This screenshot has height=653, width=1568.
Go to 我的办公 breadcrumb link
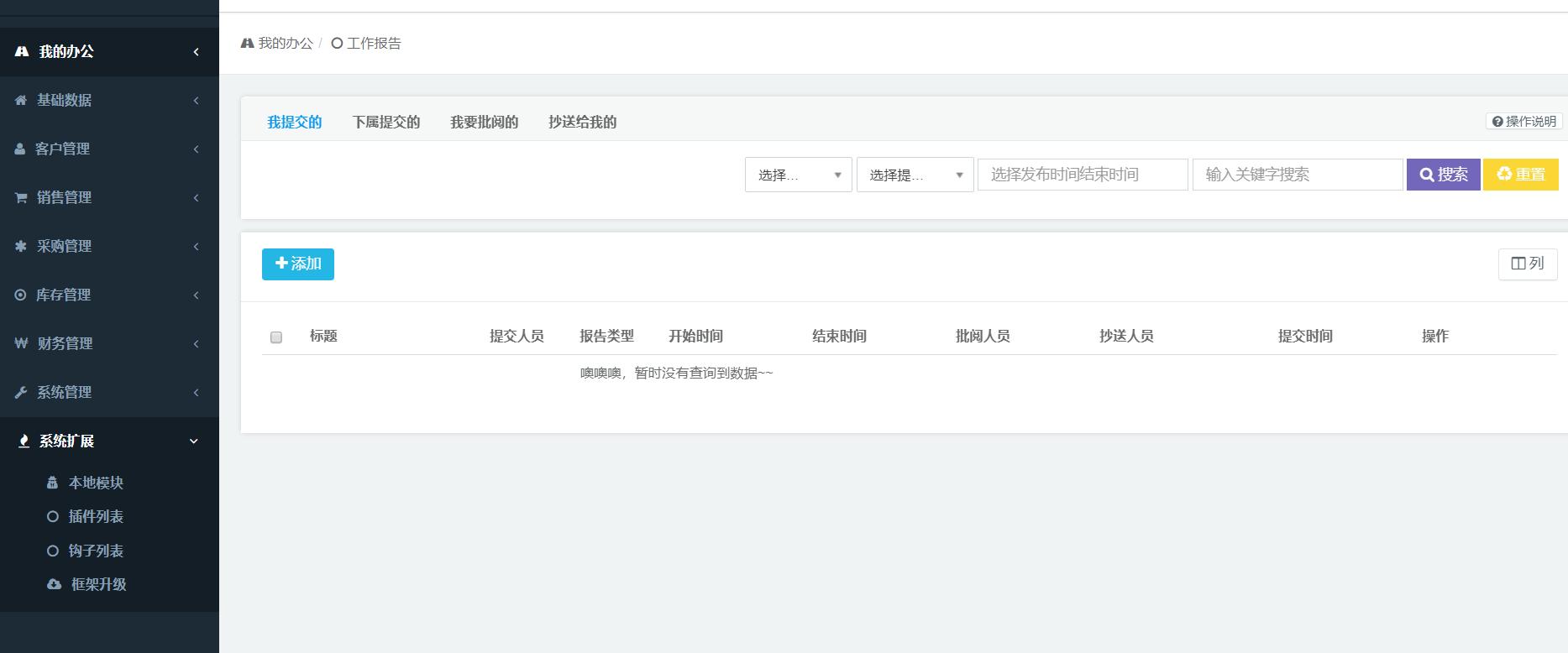pos(286,43)
